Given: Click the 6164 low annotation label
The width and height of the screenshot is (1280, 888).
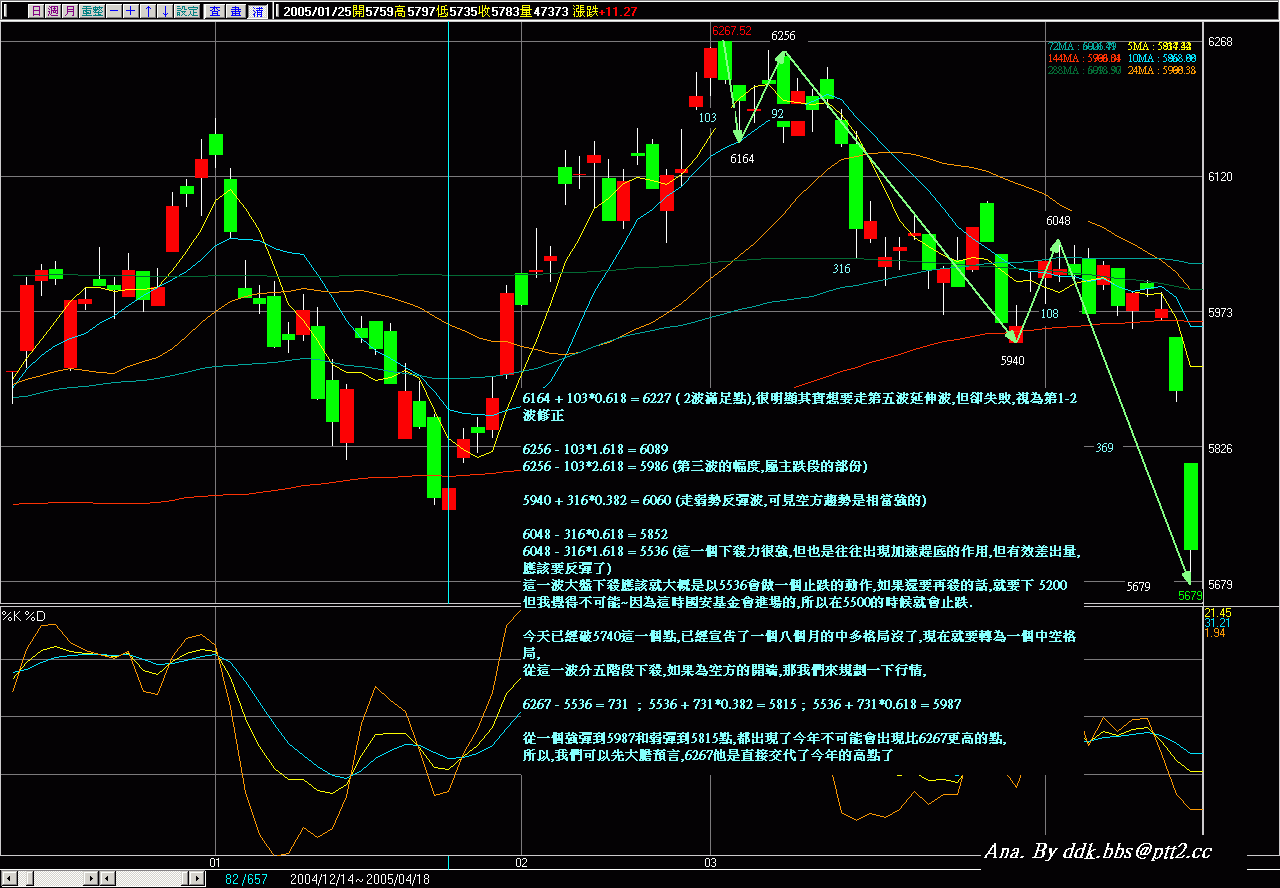Looking at the screenshot, I should [x=742, y=159].
